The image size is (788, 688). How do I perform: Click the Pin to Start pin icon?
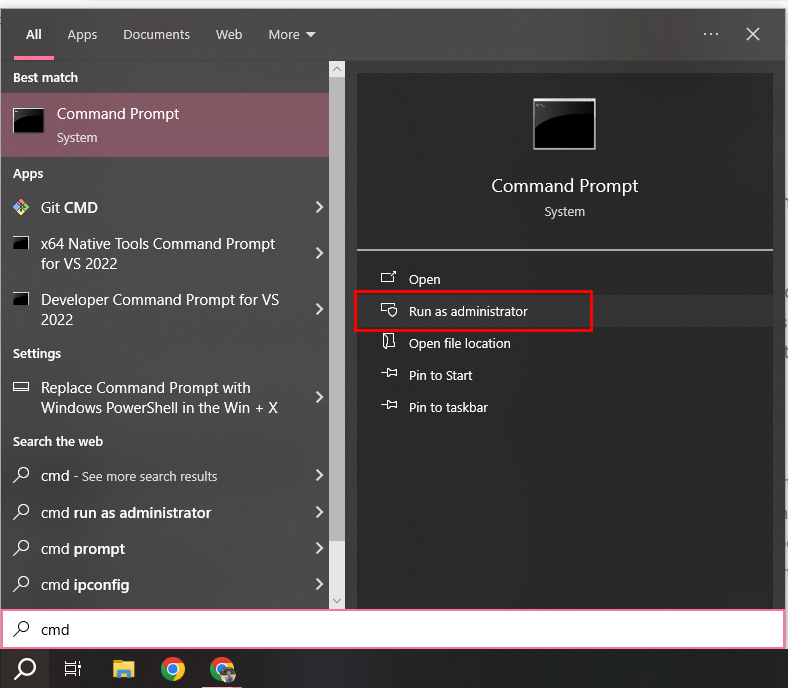(389, 373)
